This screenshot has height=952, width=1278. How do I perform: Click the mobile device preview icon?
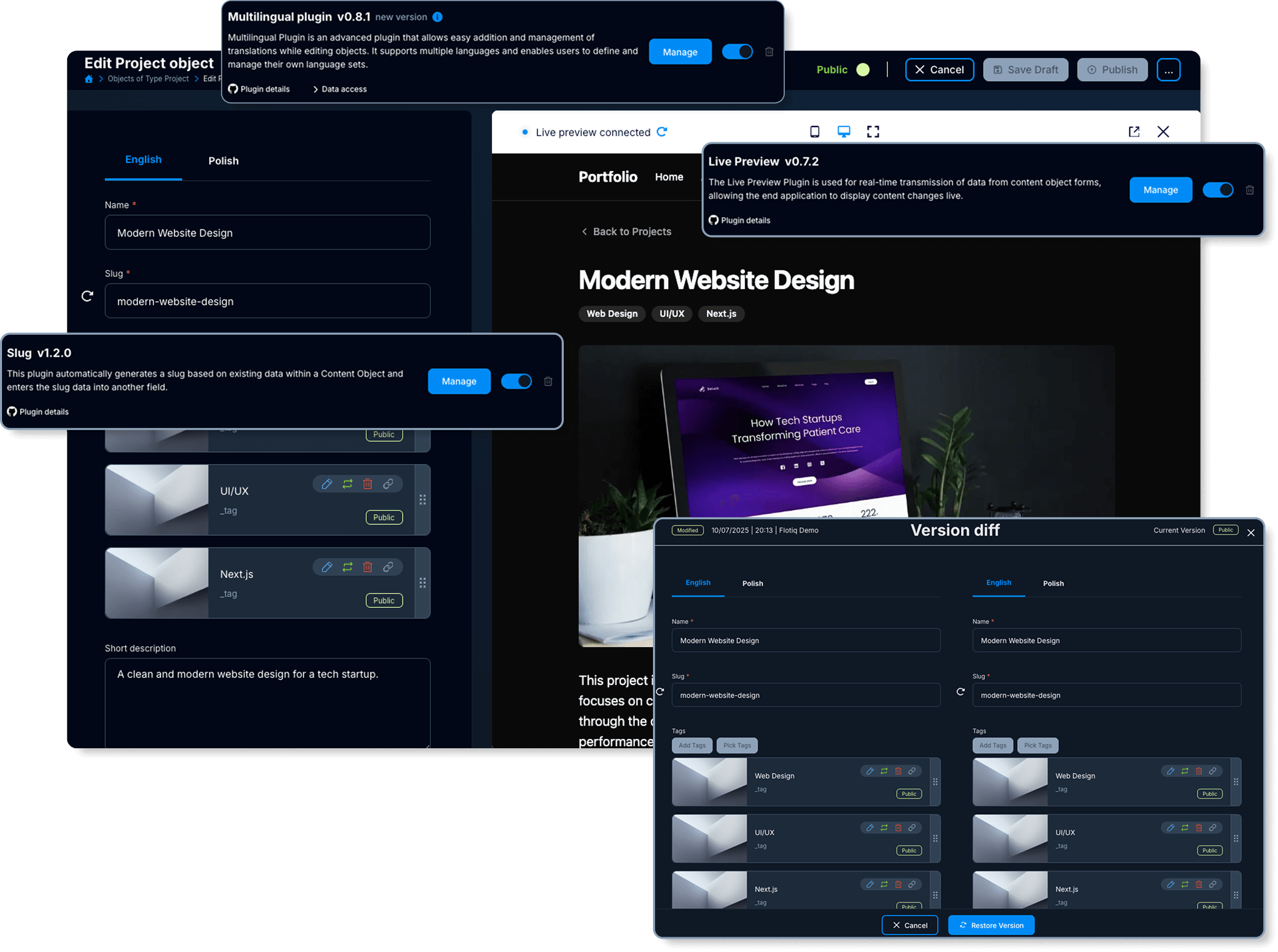coord(814,132)
